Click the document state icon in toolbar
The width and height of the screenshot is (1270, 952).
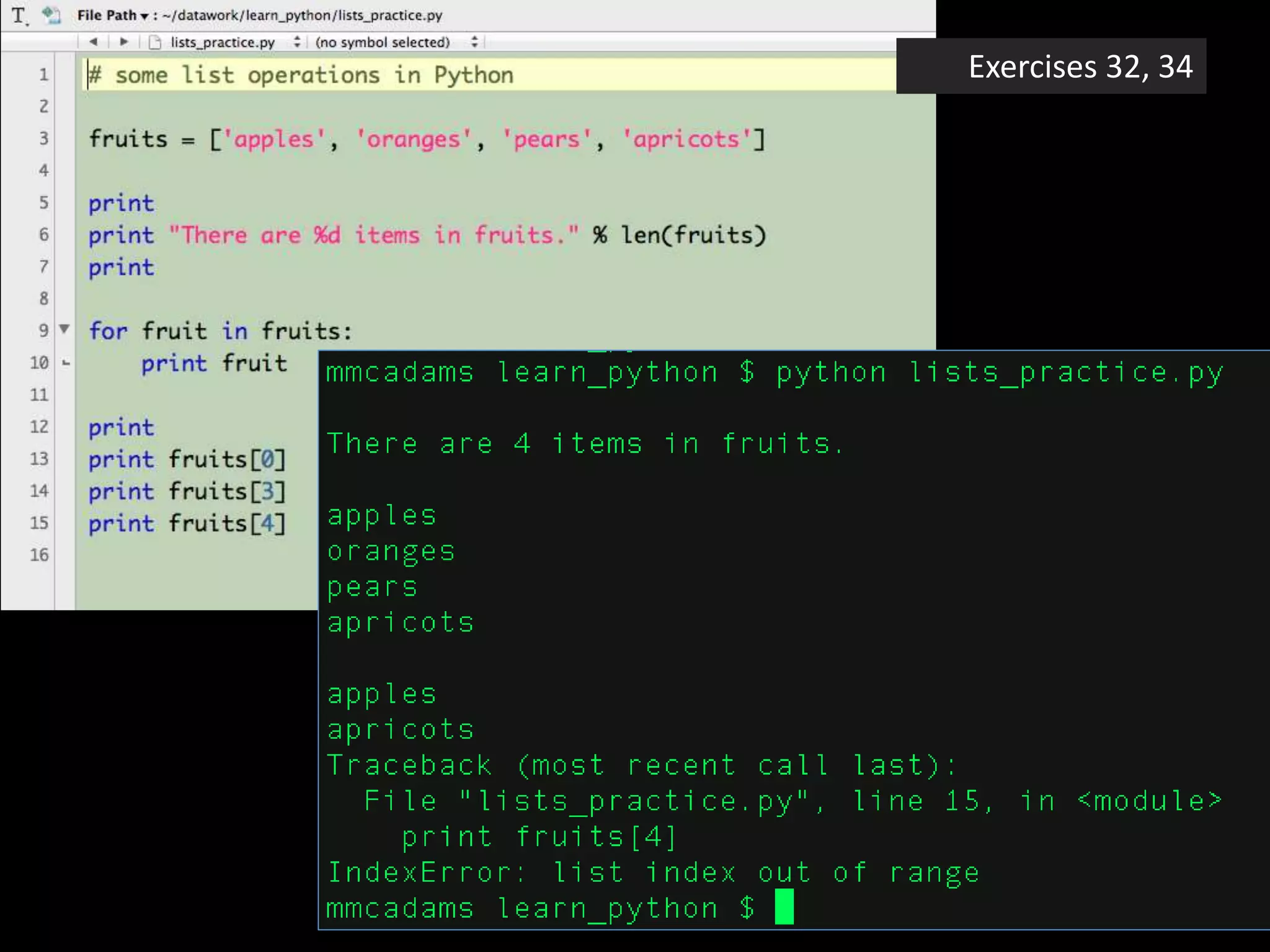tap(51, 15)
